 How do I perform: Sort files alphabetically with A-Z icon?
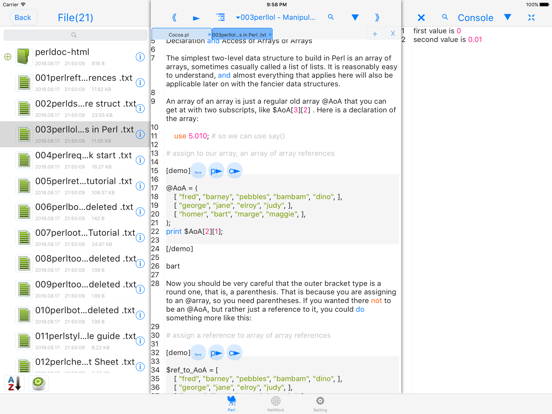tap(14, 383)
